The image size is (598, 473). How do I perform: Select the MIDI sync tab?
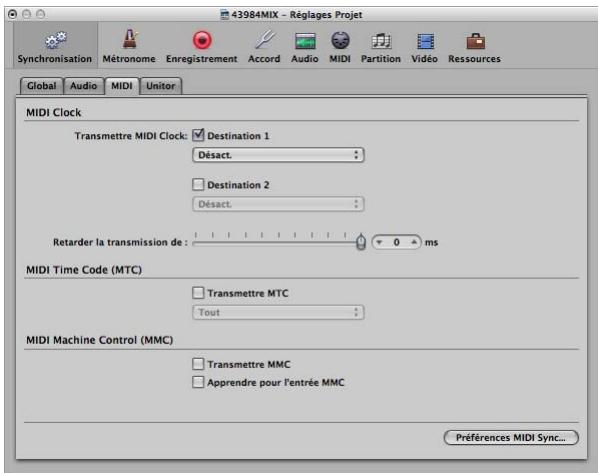click(122, 85)
